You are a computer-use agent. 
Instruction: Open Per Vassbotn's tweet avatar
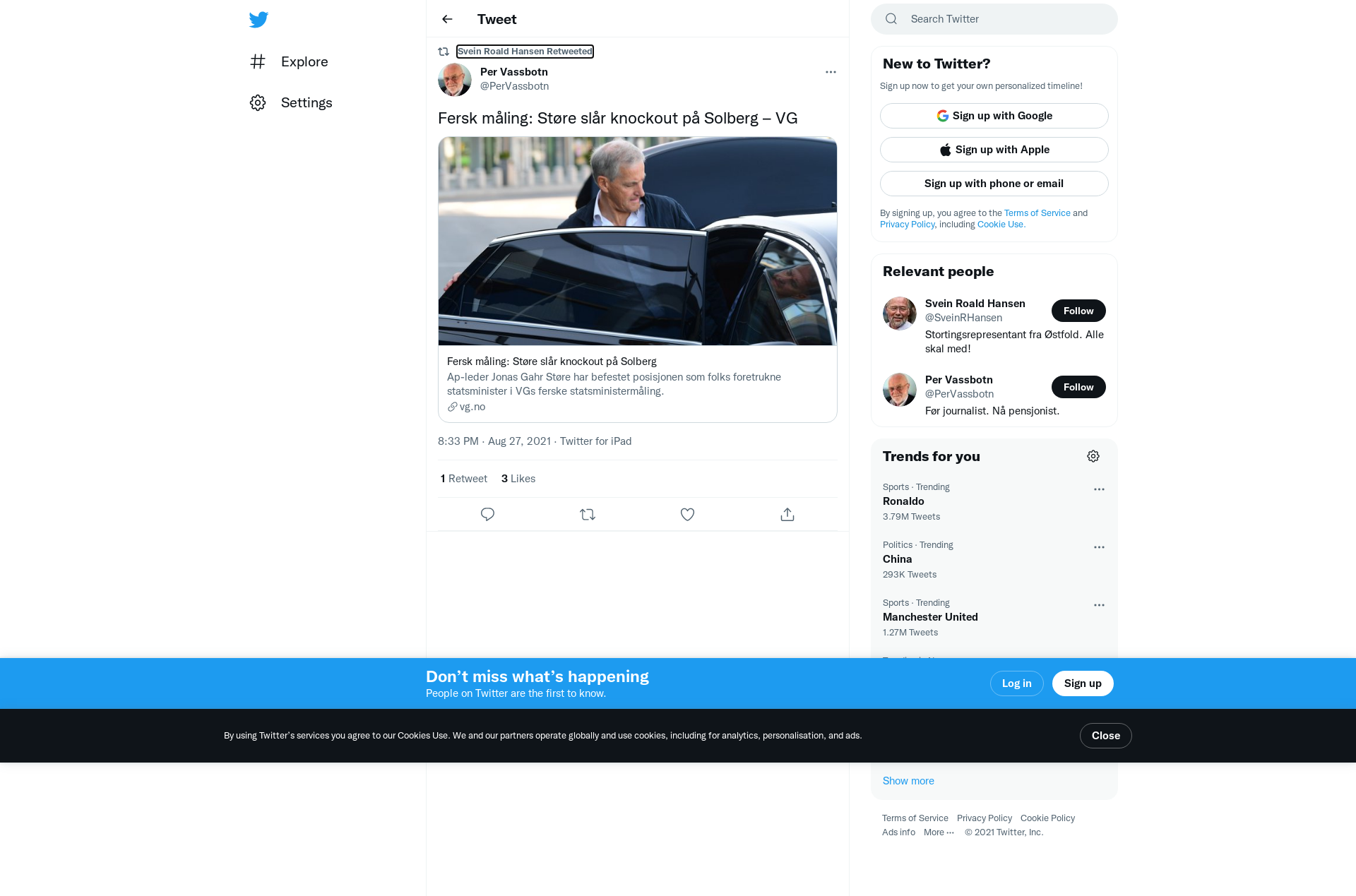455,79
